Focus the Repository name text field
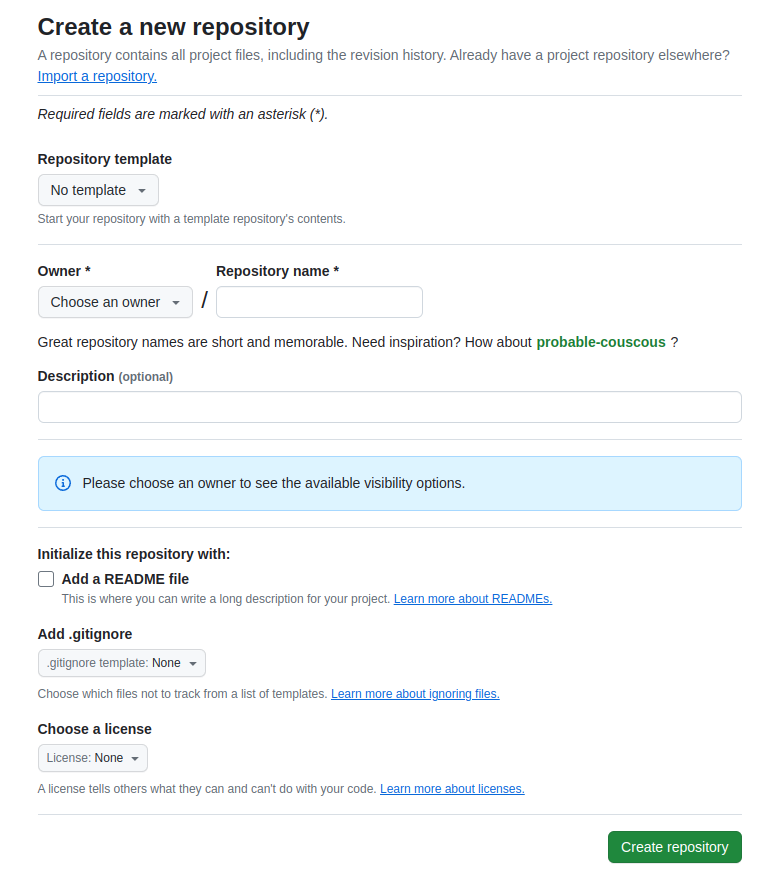Viewport: 763px width, 885px height. point(319,302)
